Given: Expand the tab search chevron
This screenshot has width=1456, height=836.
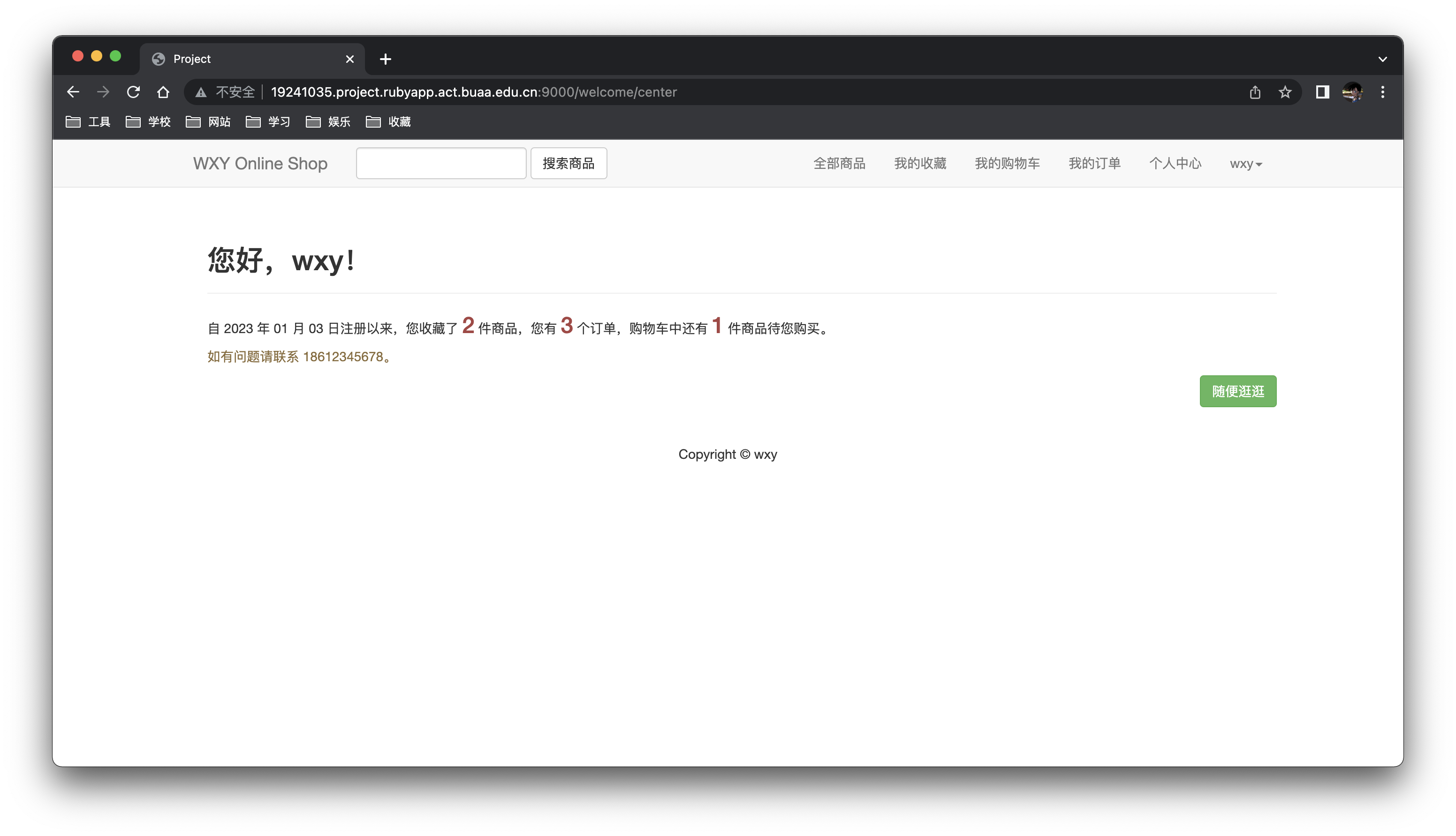Looking at the screenshot, I should coord(1382,59).
